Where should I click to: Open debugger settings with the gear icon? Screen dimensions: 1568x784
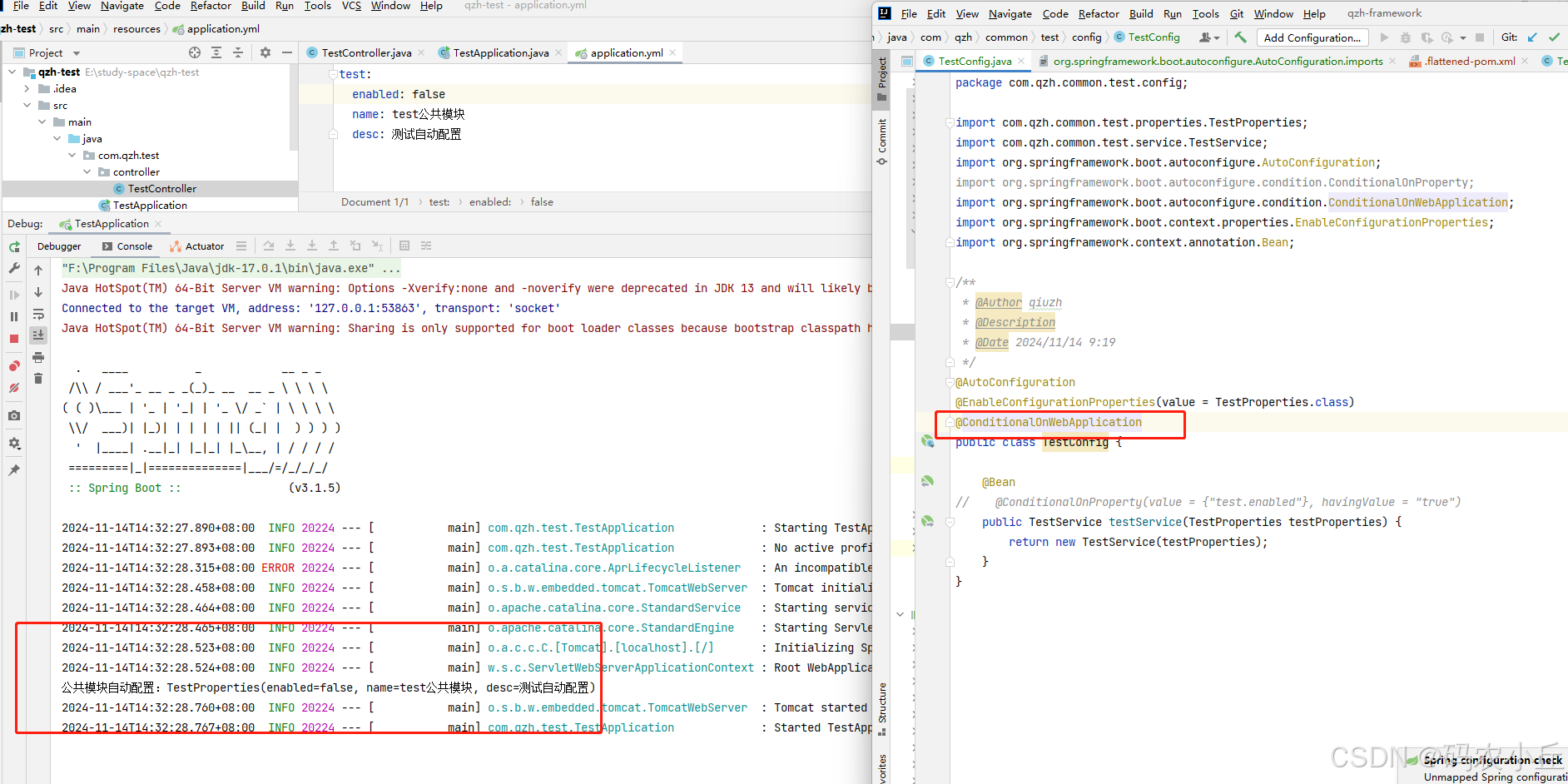click(13, 444)
